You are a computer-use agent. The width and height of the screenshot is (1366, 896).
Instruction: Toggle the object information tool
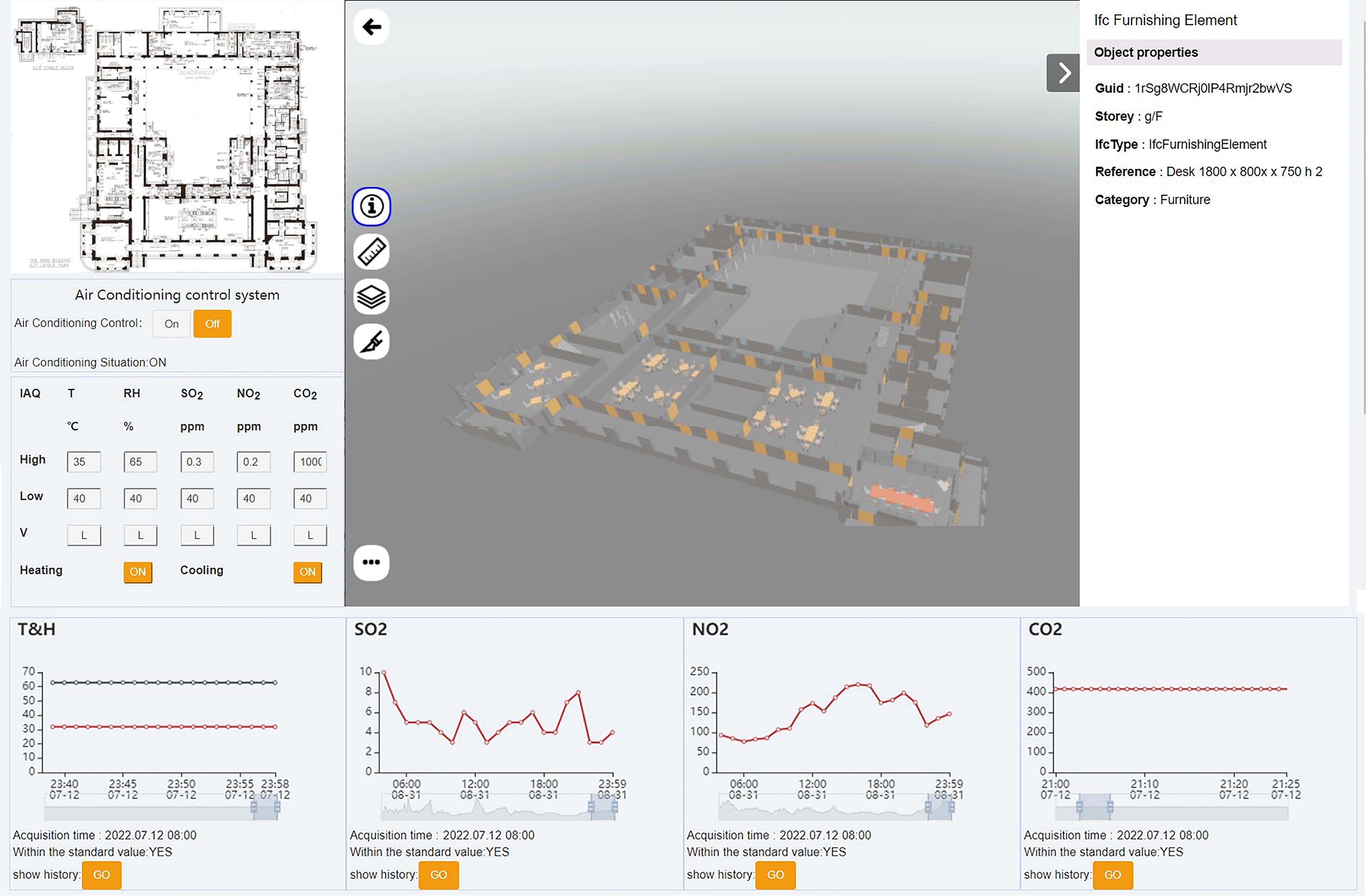[371, 206]
